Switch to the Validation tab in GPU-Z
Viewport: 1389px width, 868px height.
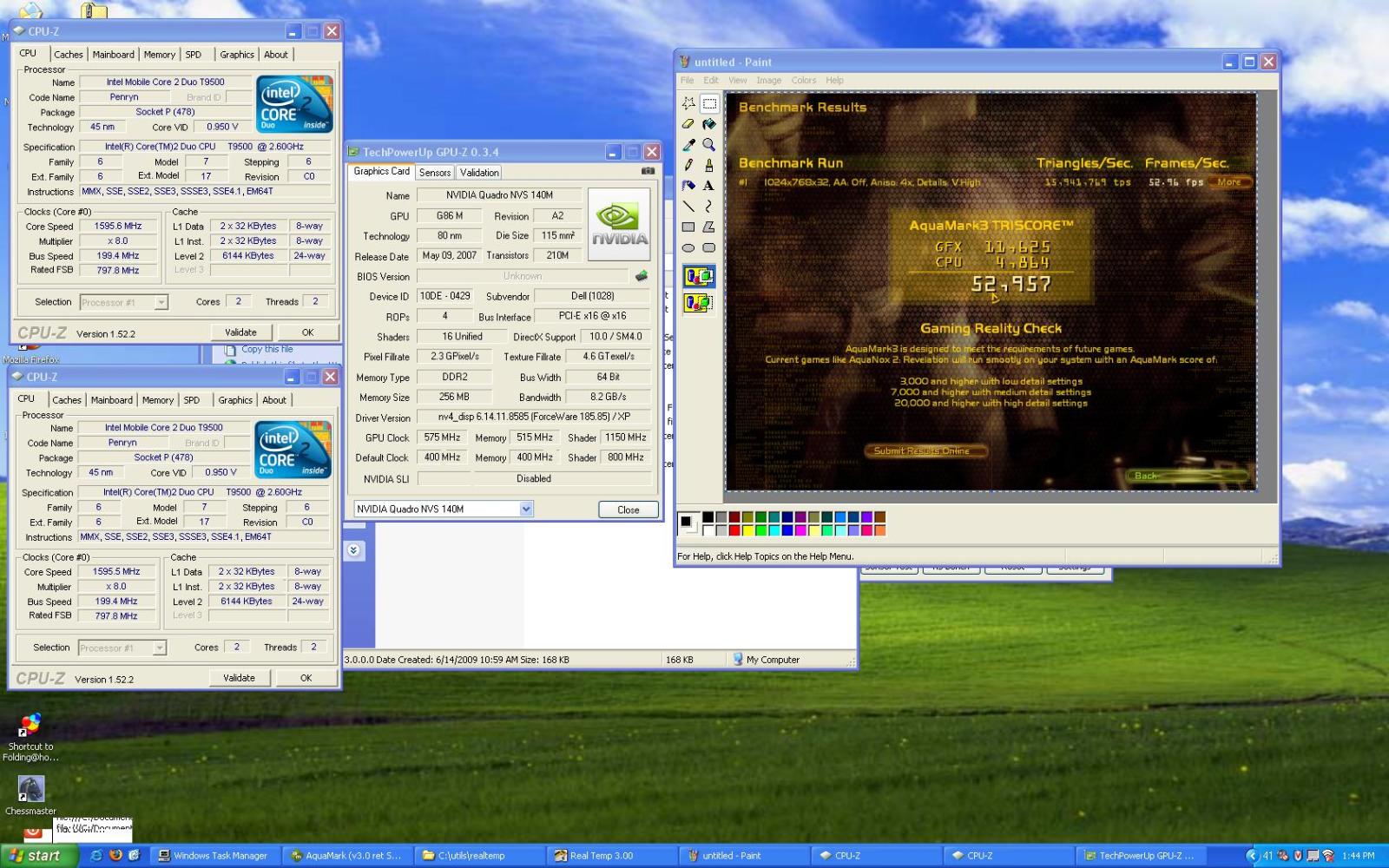(479, 173)
